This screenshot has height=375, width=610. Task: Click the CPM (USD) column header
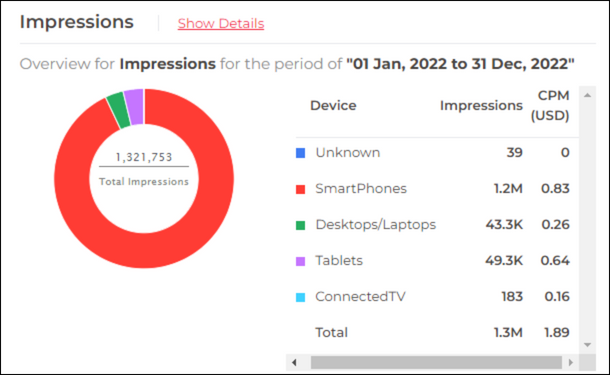click(x=550, y=105)
